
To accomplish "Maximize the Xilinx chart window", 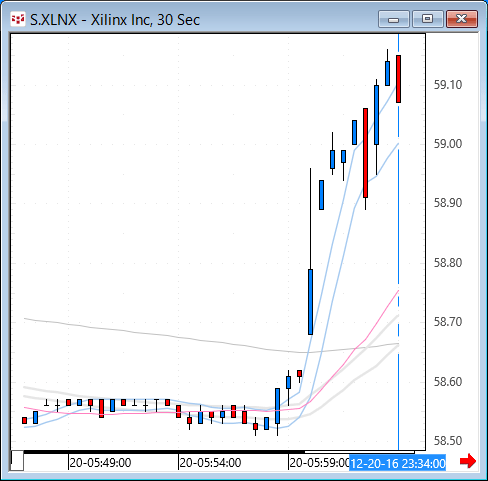I will click(427, 19).
